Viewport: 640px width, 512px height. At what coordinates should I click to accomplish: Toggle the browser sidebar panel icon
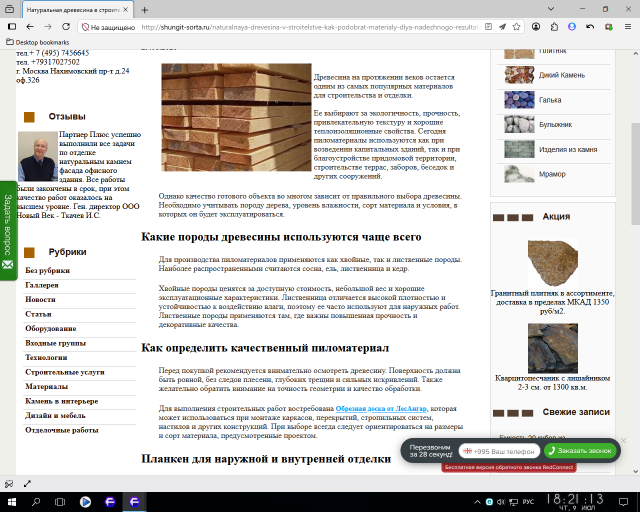[12, 27]
